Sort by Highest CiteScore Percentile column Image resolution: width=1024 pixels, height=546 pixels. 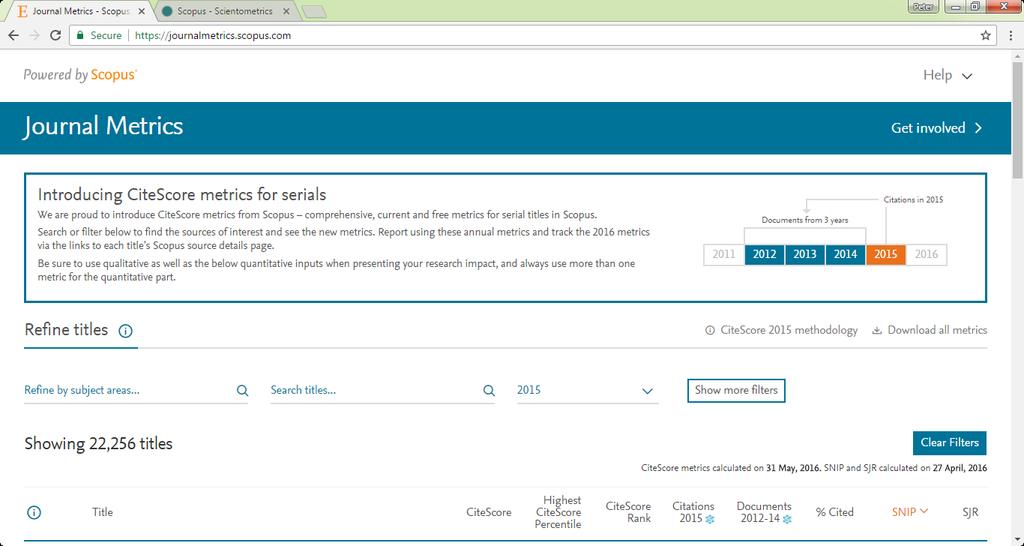(558, 512)
